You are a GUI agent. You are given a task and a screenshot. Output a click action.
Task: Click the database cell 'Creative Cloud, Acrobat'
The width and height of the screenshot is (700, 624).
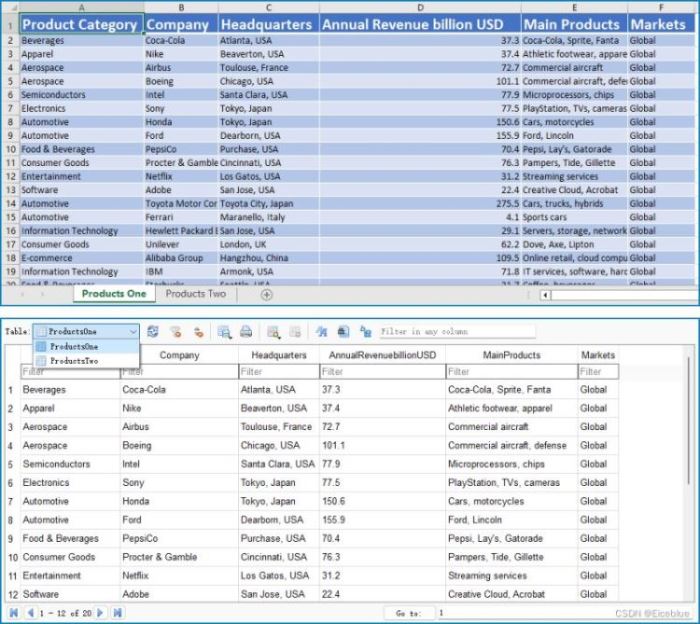coord(512,594)
